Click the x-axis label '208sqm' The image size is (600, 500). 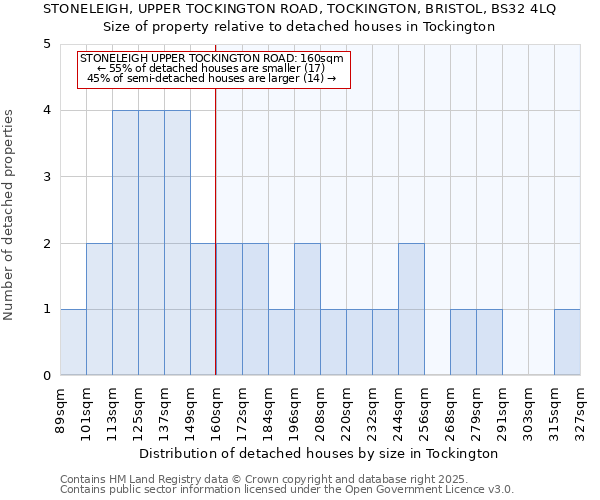[x=320, y=414]
